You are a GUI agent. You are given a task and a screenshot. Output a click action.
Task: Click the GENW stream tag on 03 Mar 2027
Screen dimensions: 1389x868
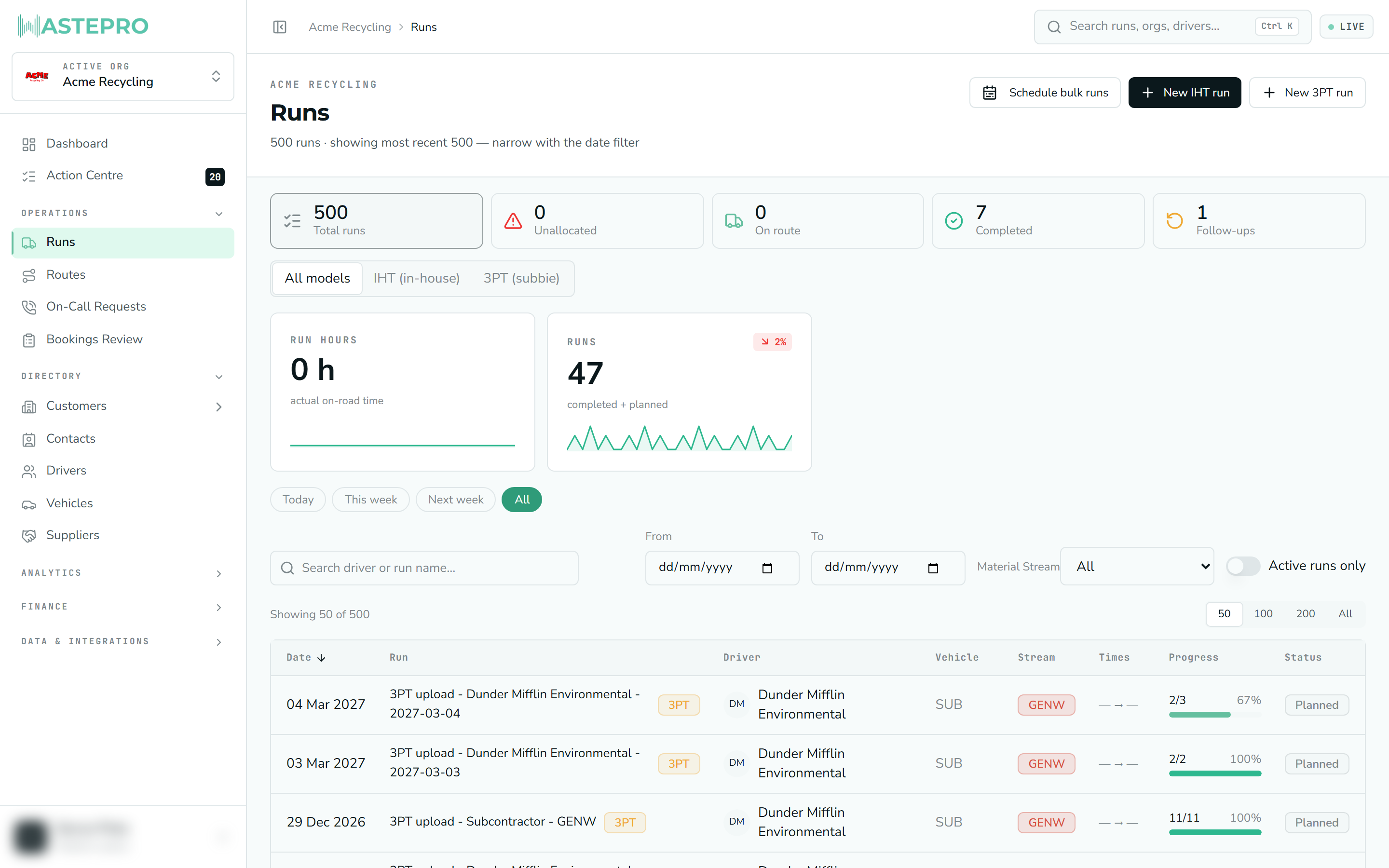point(1046,764)
